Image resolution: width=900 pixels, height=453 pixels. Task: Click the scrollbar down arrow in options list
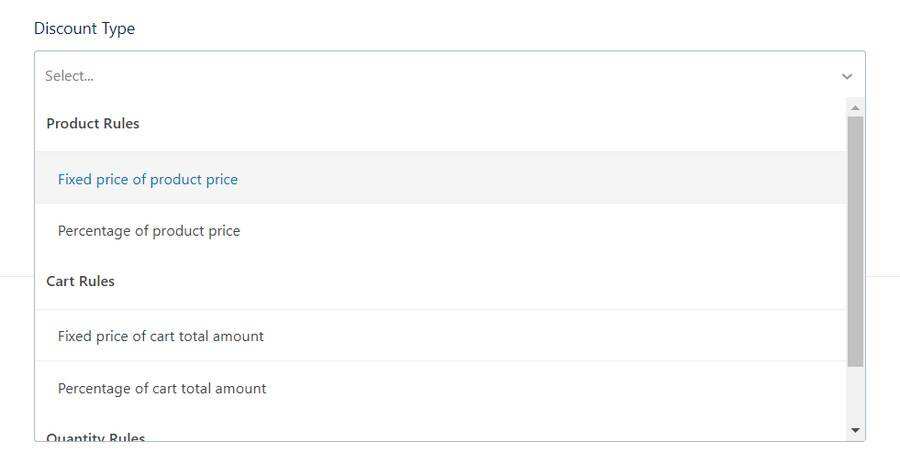[855, 430]
